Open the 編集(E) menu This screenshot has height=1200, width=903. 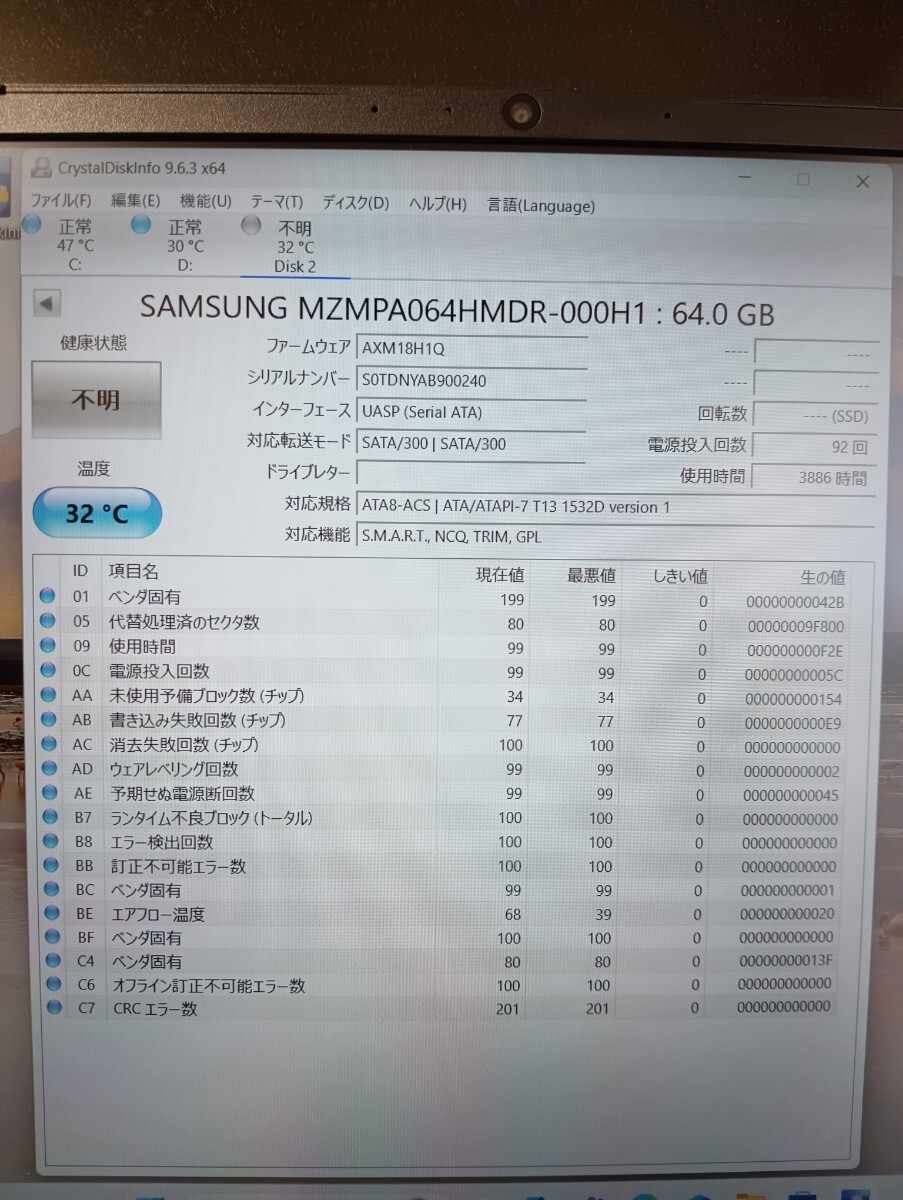135,201
